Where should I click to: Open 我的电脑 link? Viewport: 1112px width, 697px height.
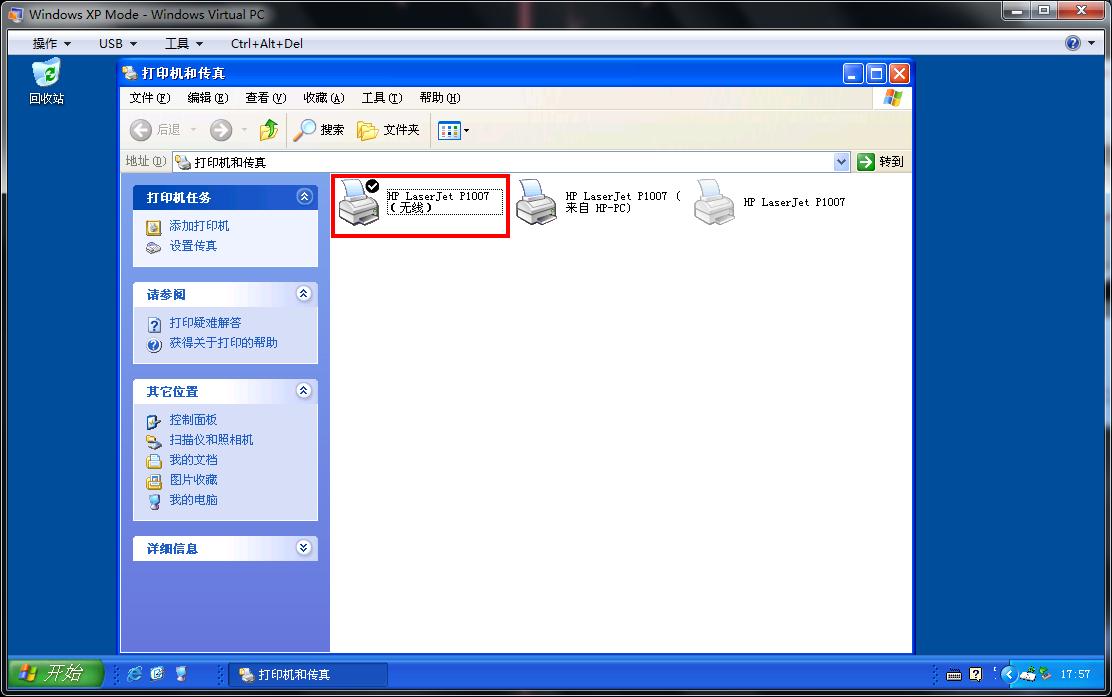coord(193,500)
